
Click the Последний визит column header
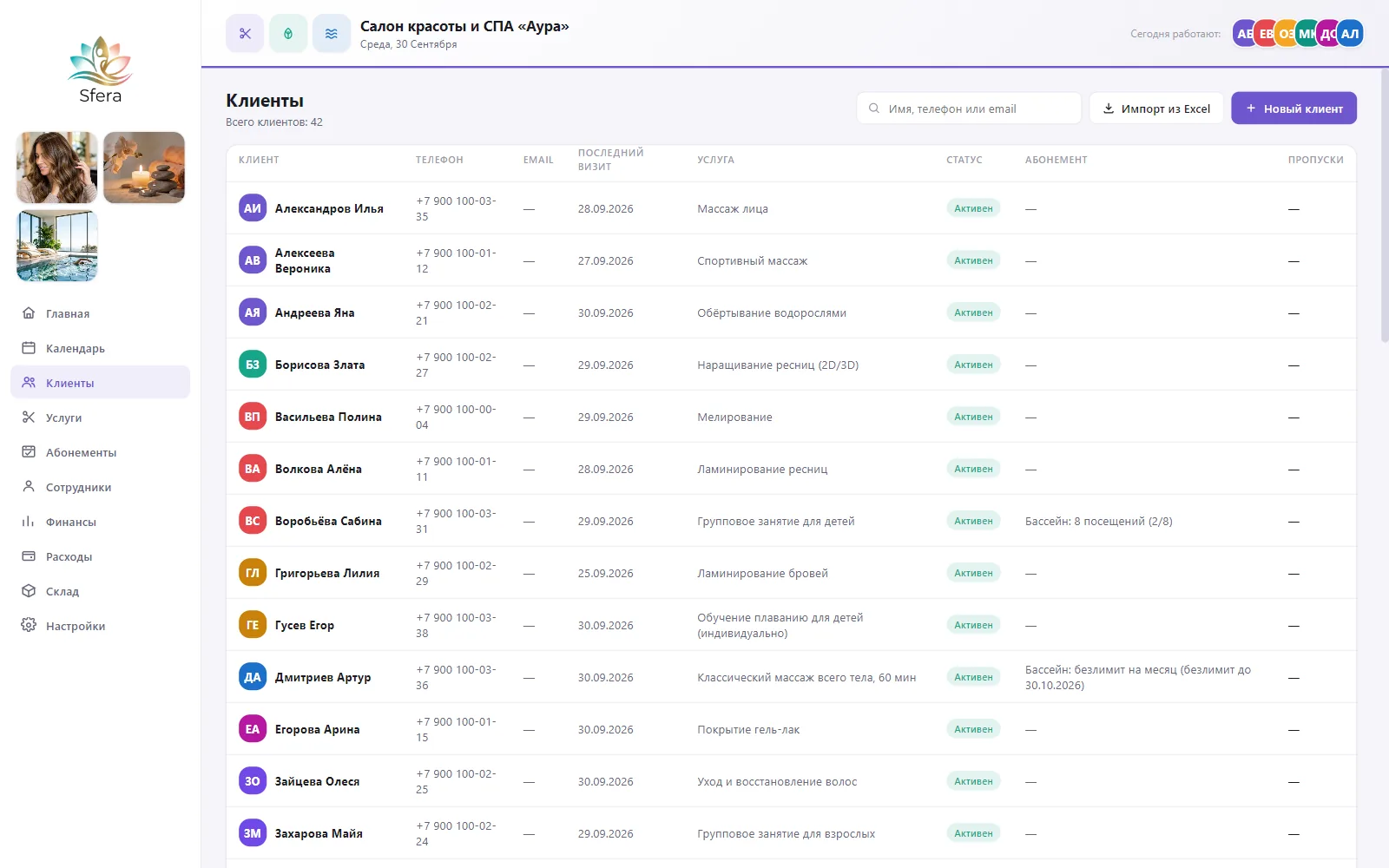click(611, 160)
